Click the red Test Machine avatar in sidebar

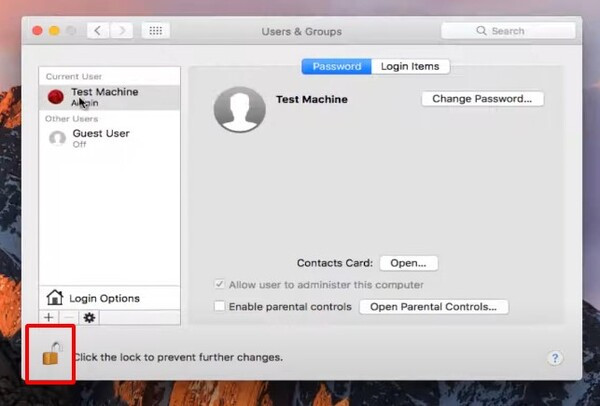56,97
